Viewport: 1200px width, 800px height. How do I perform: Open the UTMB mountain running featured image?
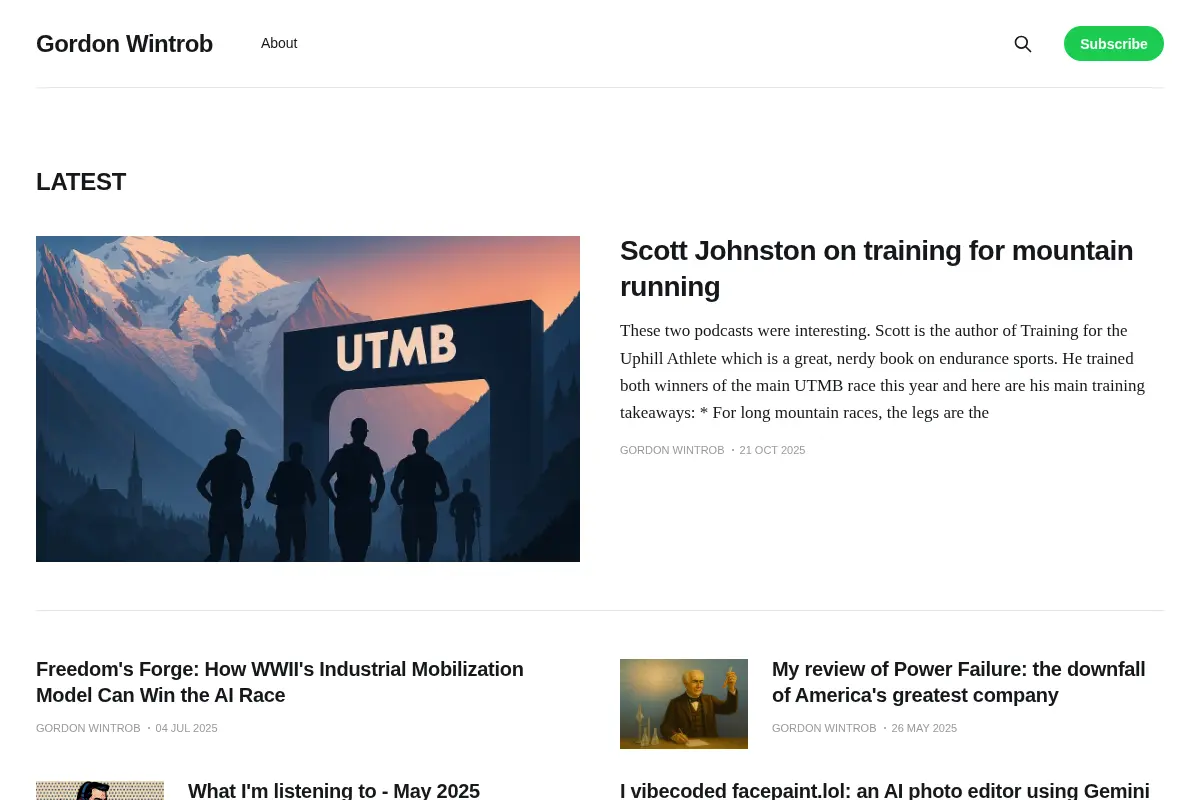[x=308, y=399]
